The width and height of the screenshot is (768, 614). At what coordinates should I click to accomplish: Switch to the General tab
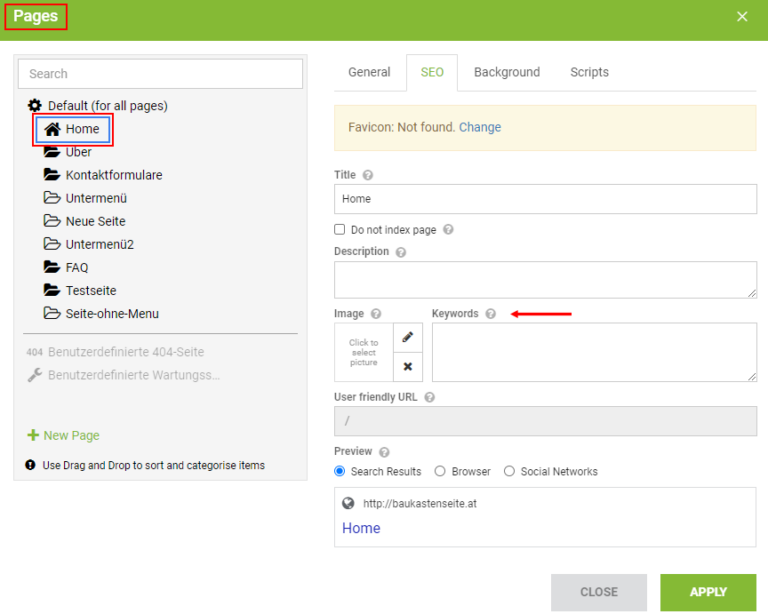(369, 72)
